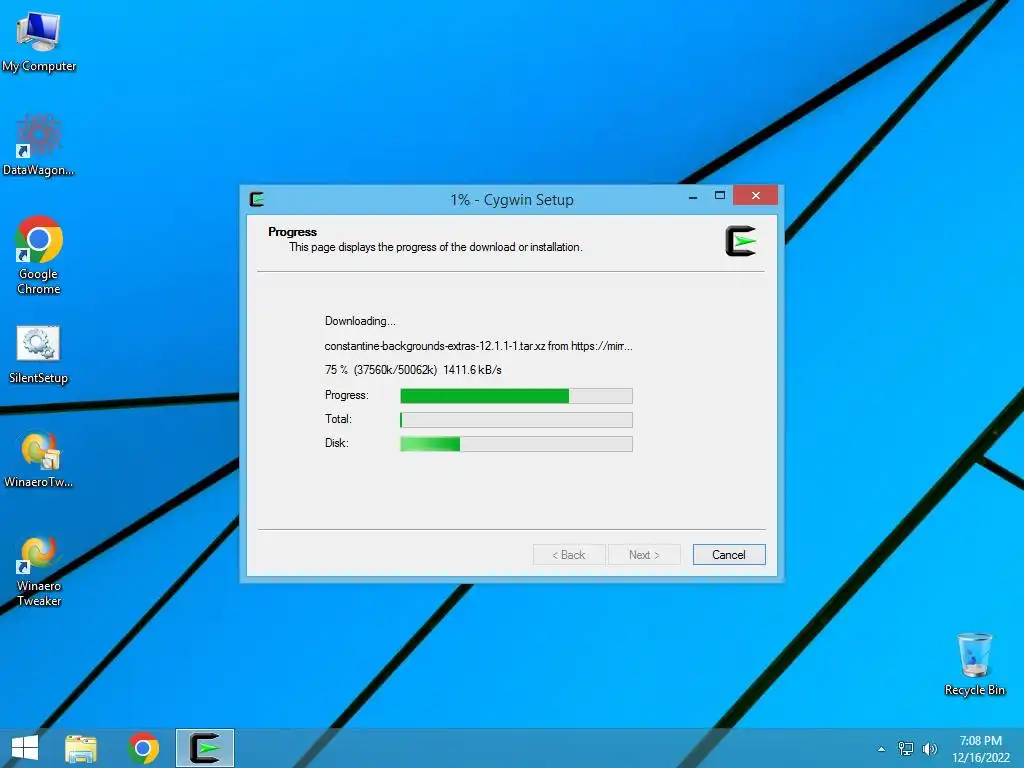Click the package download Progress bar

tap(516, 396)
